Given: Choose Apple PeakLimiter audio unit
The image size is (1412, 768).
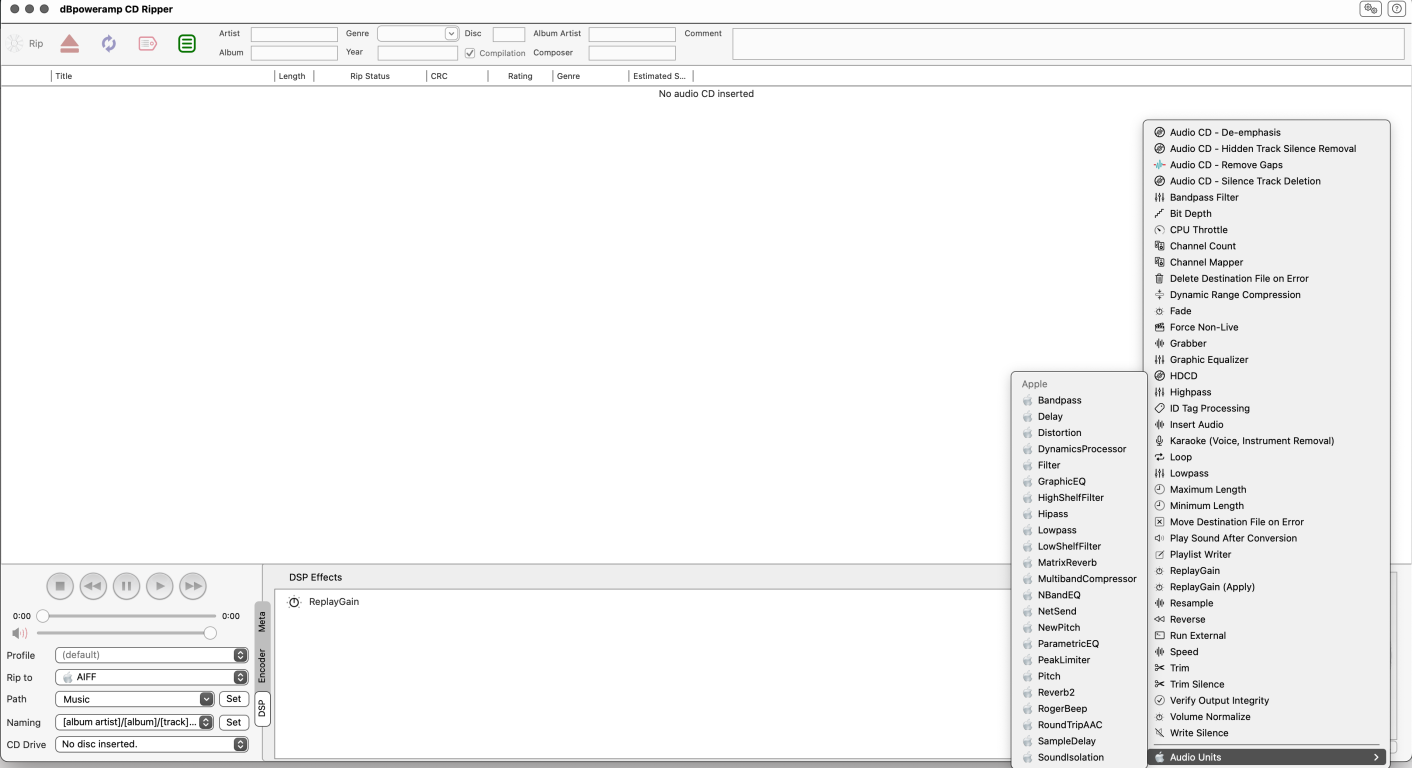Looking at the screenshot, I should coord(1080,660).
